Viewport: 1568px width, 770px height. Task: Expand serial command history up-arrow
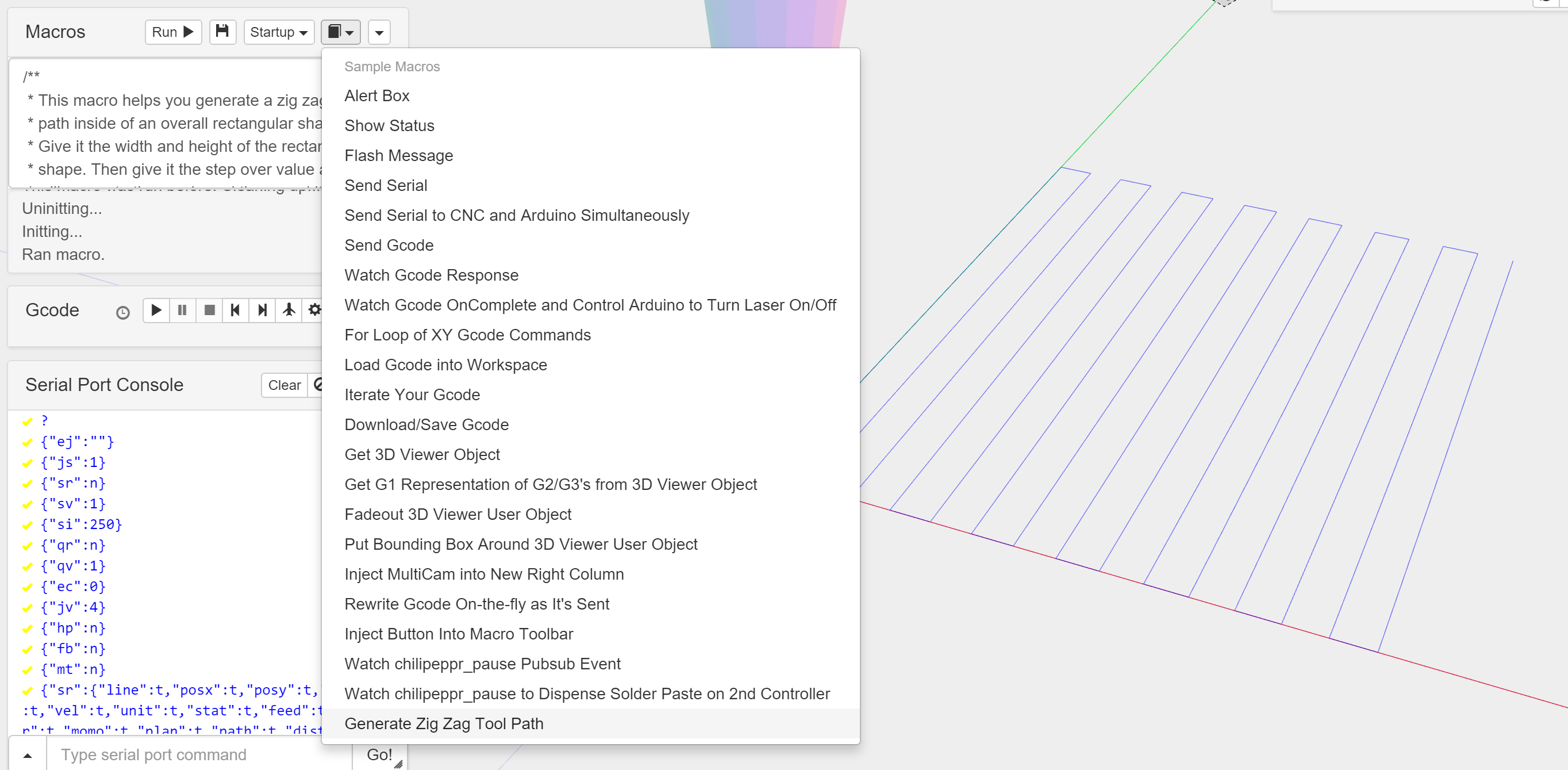click(x=28, y=756)
